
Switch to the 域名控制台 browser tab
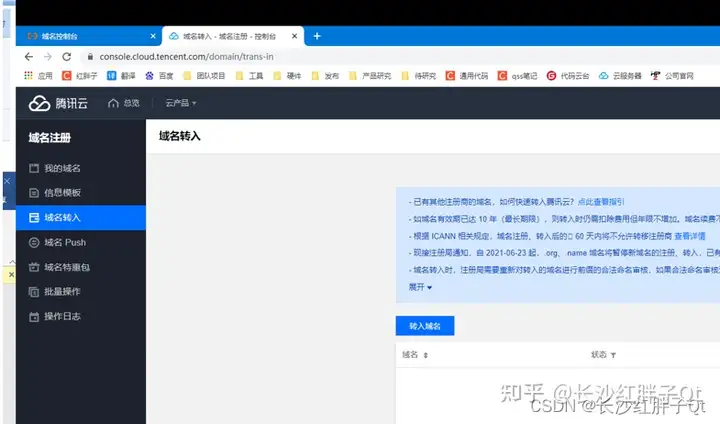(x=88, y=36)
